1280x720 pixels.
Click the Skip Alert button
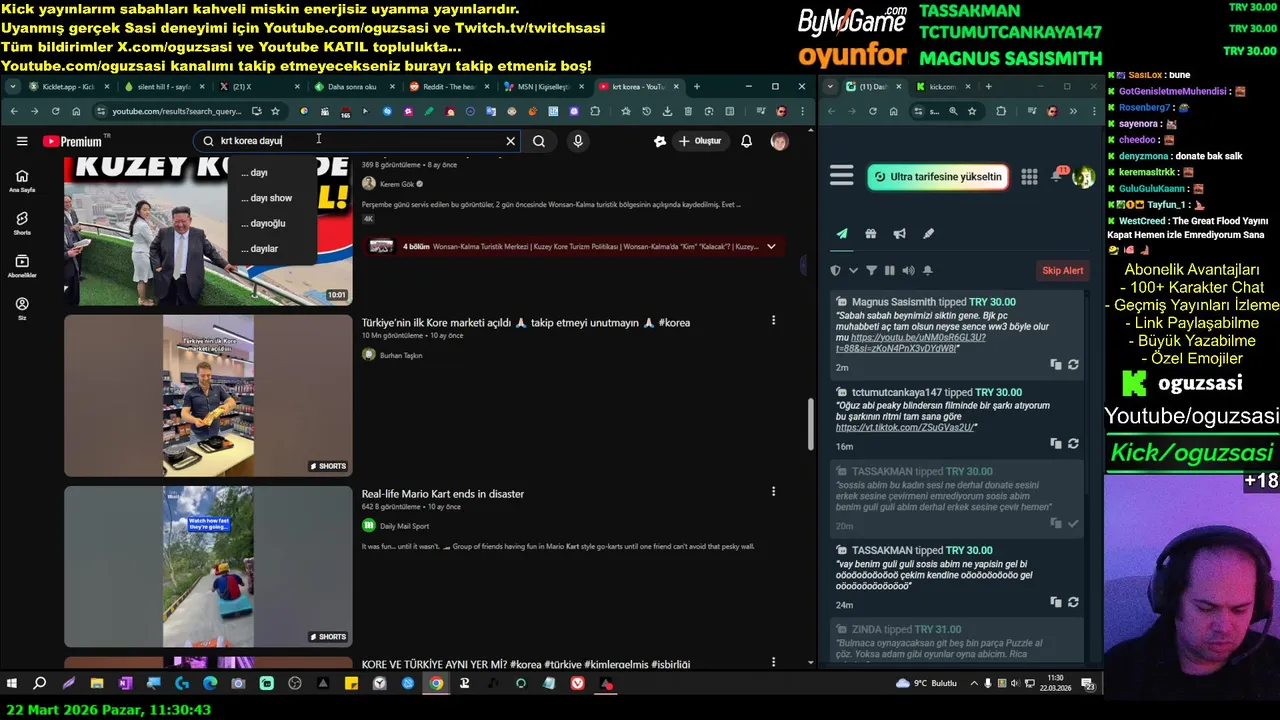(1063, 270)
